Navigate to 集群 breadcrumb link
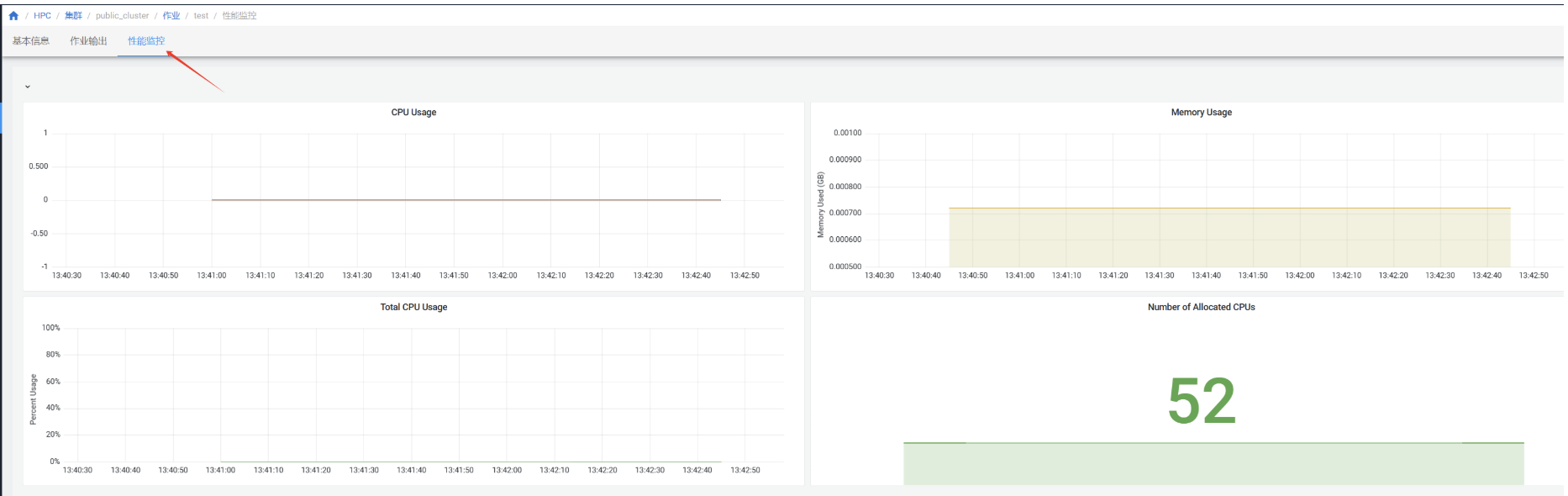 click(x=73, y=16)
